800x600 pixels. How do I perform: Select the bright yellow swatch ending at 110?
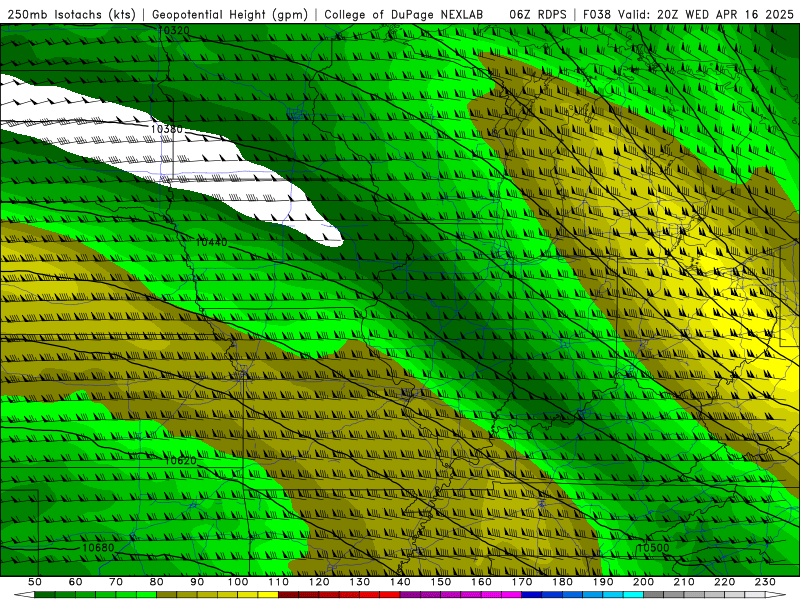pos(268,595)
